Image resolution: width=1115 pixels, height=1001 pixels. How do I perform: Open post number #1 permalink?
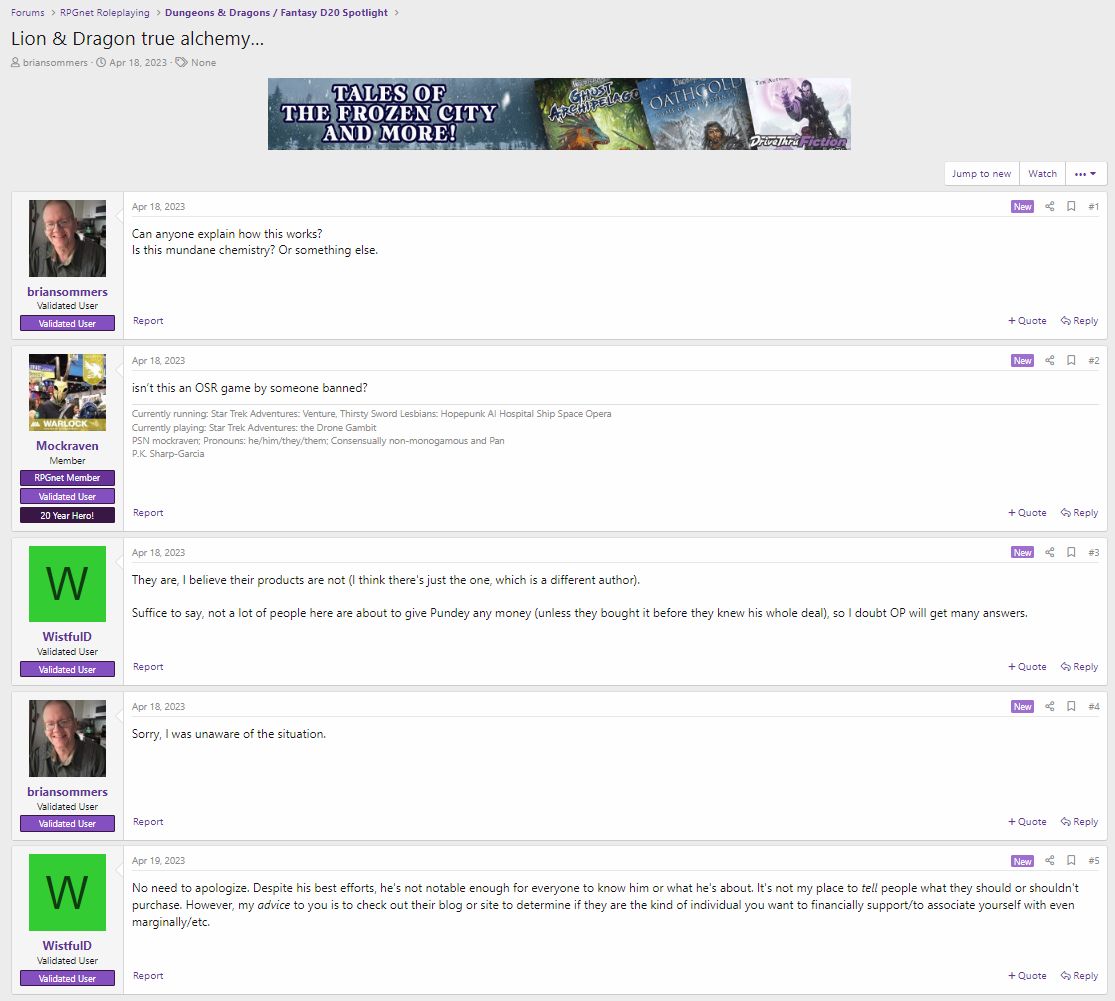tap(1094, 206)
